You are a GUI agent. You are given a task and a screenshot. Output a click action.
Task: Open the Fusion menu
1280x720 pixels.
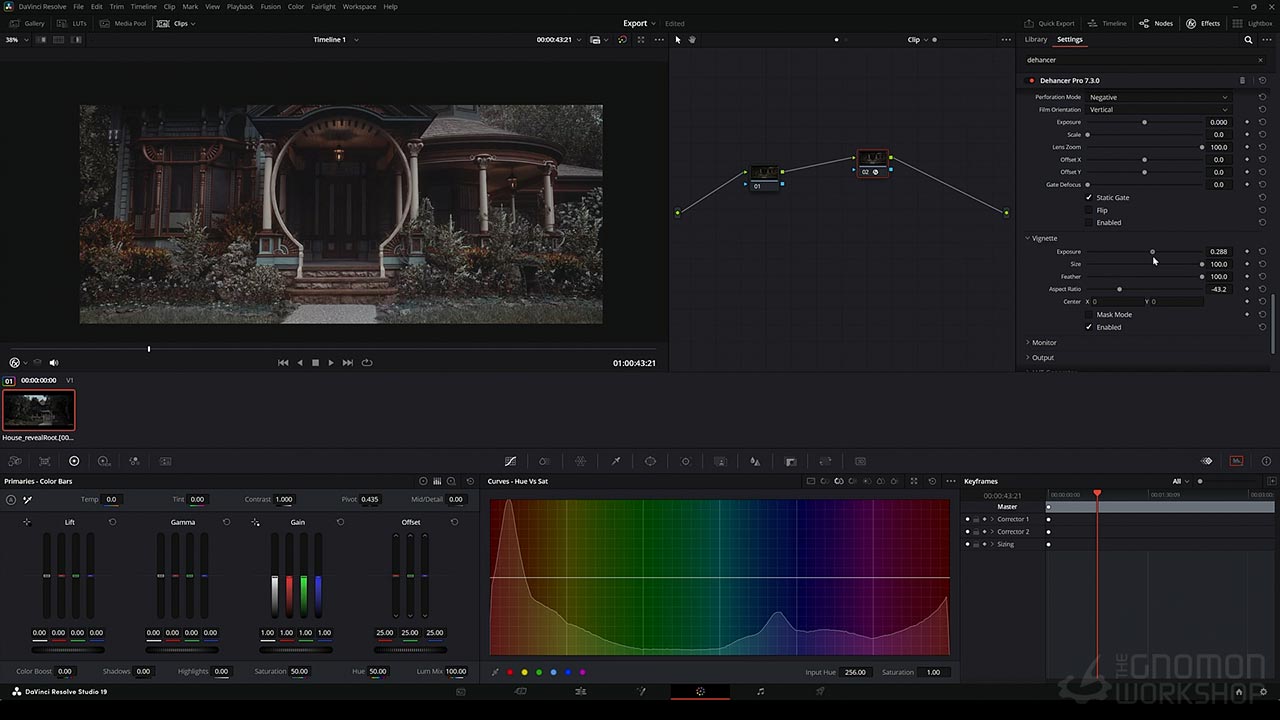coord(270,7)
